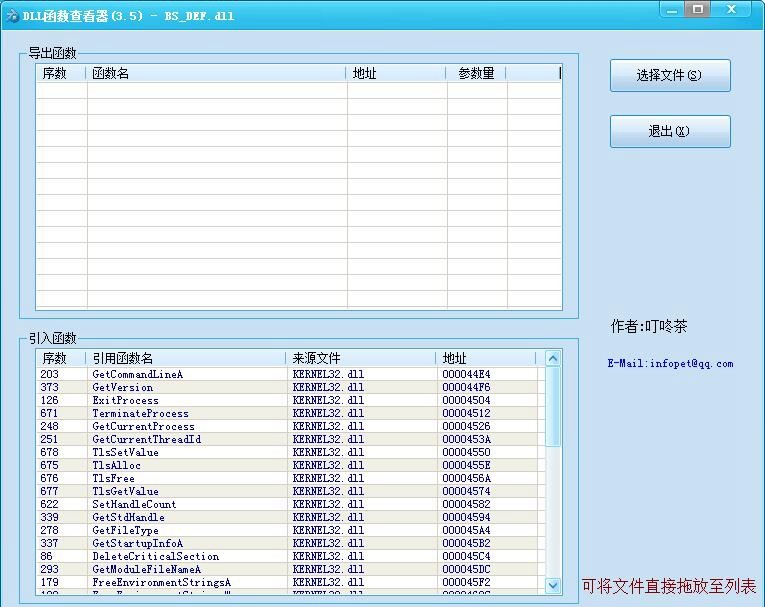Image resolution: width=765 pixels, height=607 pixels.
Task: Select the GetCurrentProcess row
Action: click(291, 426)
